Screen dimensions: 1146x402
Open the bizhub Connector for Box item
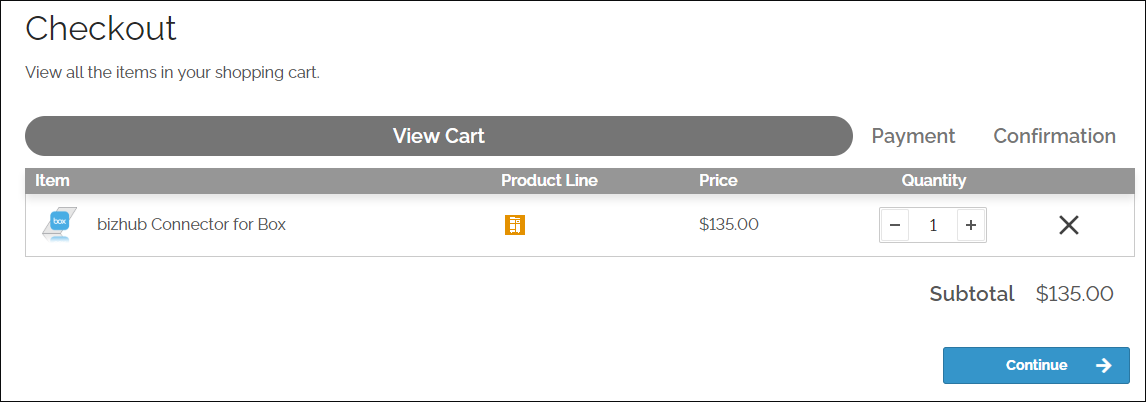191,224
